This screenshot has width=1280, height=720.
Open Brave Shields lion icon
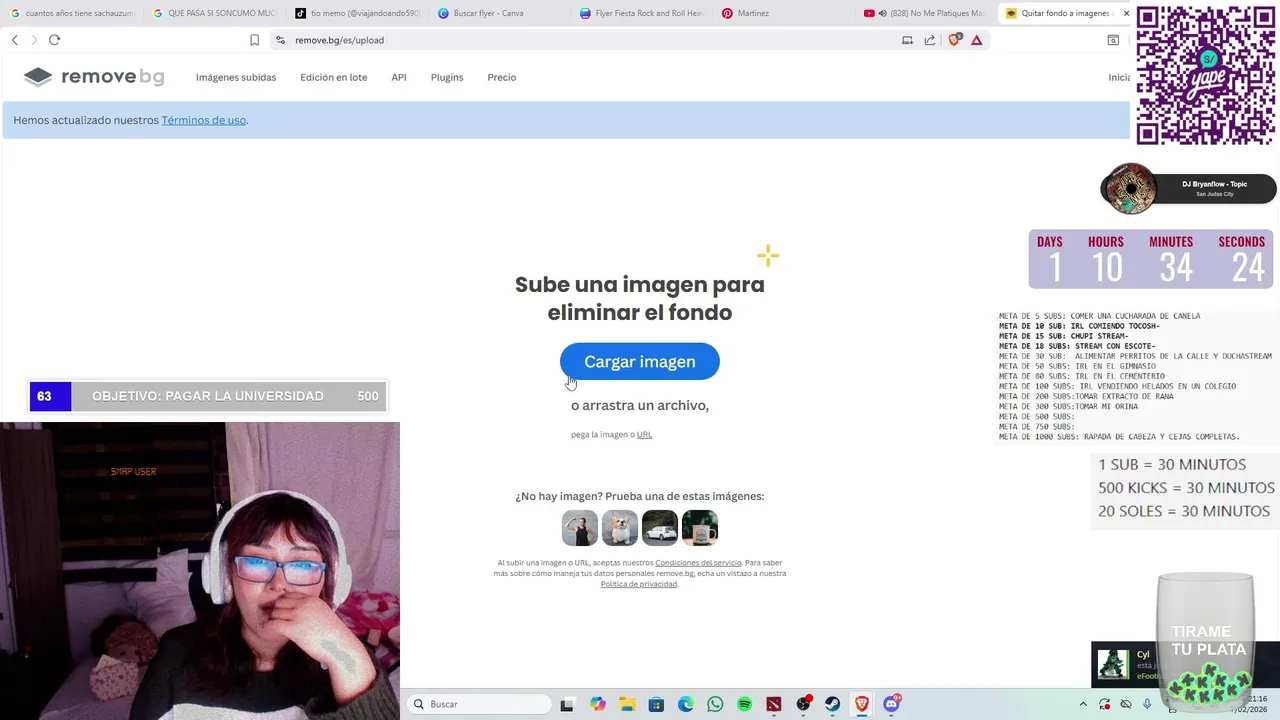pos(954,40)
